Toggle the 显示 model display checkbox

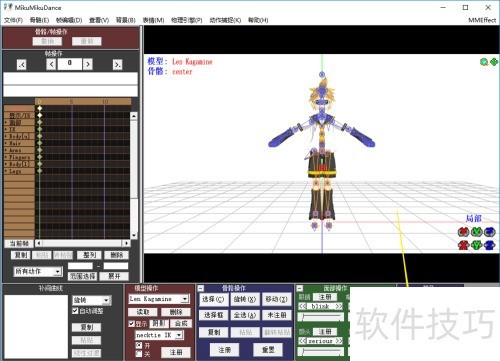click(132, 324)
